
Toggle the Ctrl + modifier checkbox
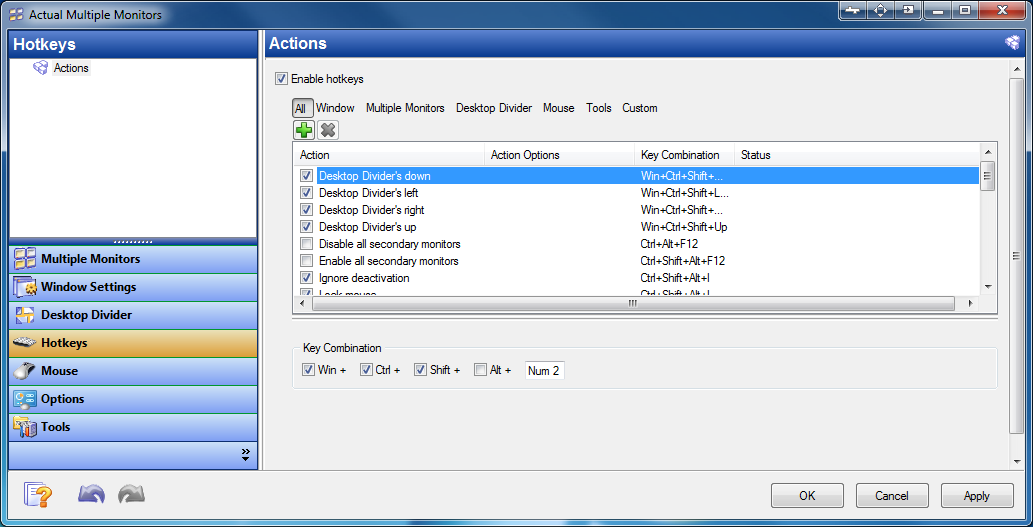click(366, 370)
